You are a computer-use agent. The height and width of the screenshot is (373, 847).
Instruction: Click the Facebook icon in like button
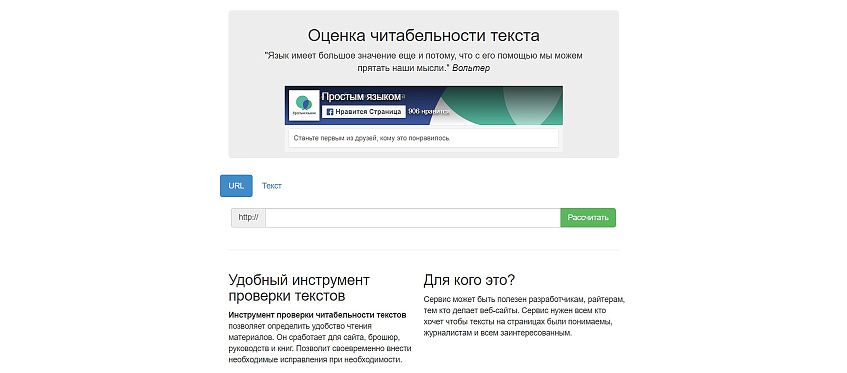pos(330,112)
